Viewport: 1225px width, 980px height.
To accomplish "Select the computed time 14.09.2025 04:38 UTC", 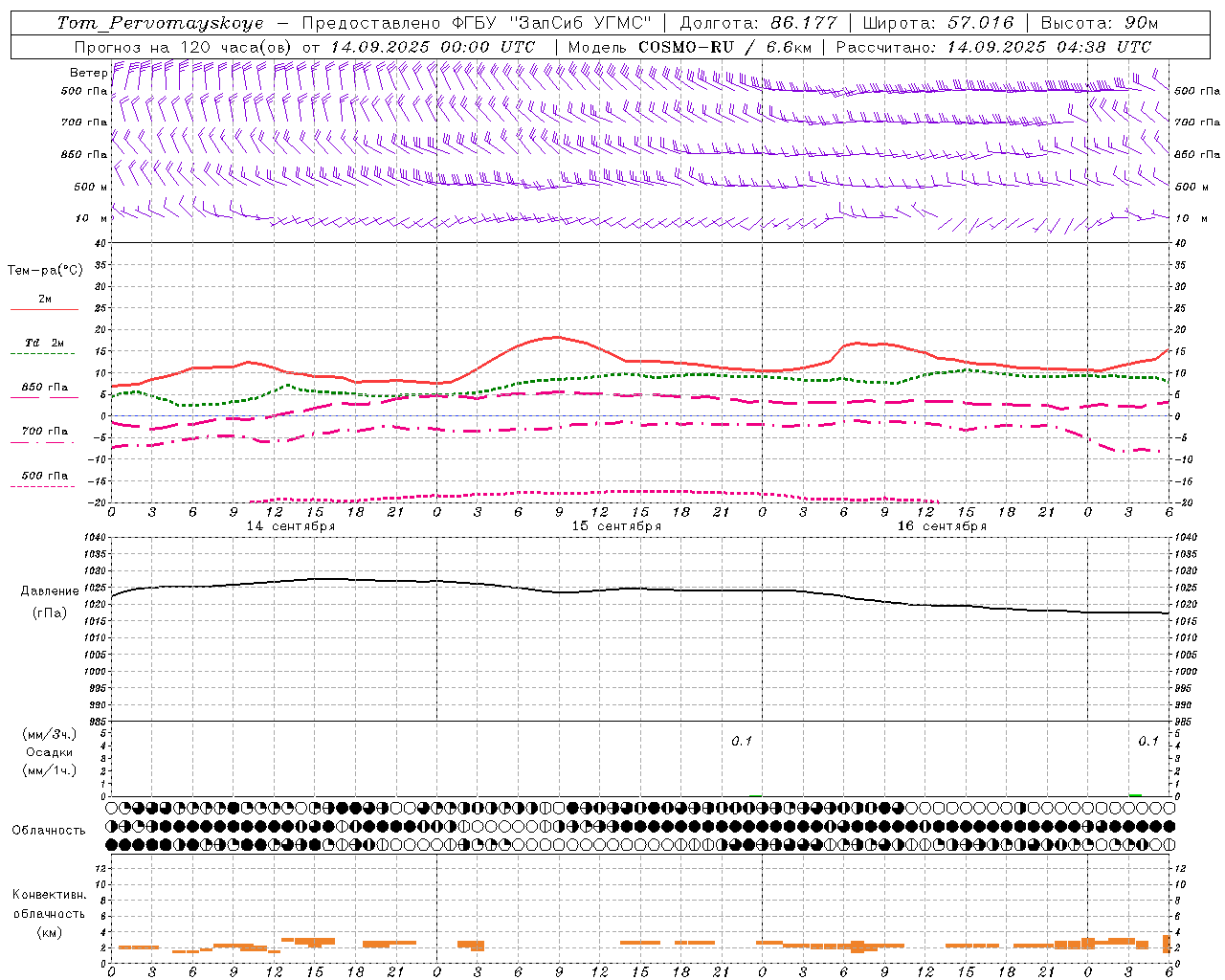I will 1049,47.
